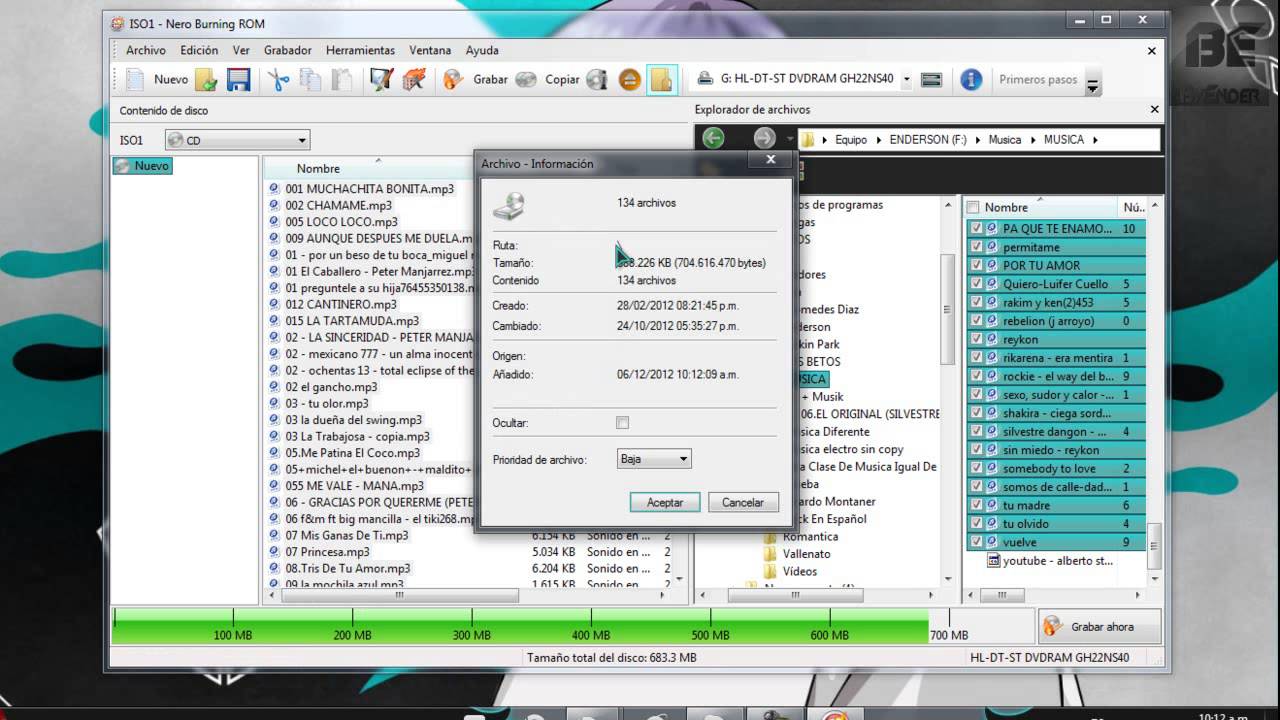The height and width of the screenshot is (720, 1280).
Task: Toggle the highlighted file browser icon
Action: (661, 80)
